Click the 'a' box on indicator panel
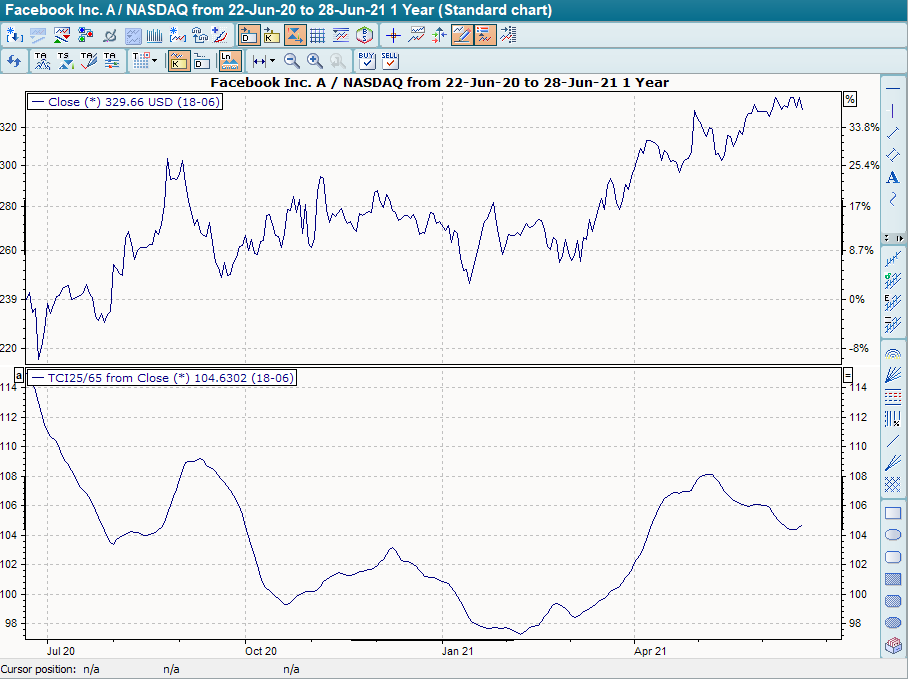The height and width of the screenshot is (679, 908). 18,375
